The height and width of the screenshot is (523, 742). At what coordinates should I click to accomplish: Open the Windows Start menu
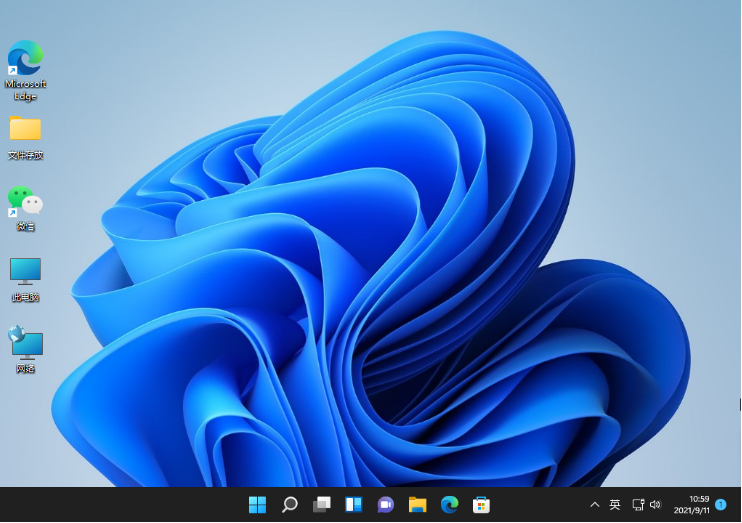point(257,504)
